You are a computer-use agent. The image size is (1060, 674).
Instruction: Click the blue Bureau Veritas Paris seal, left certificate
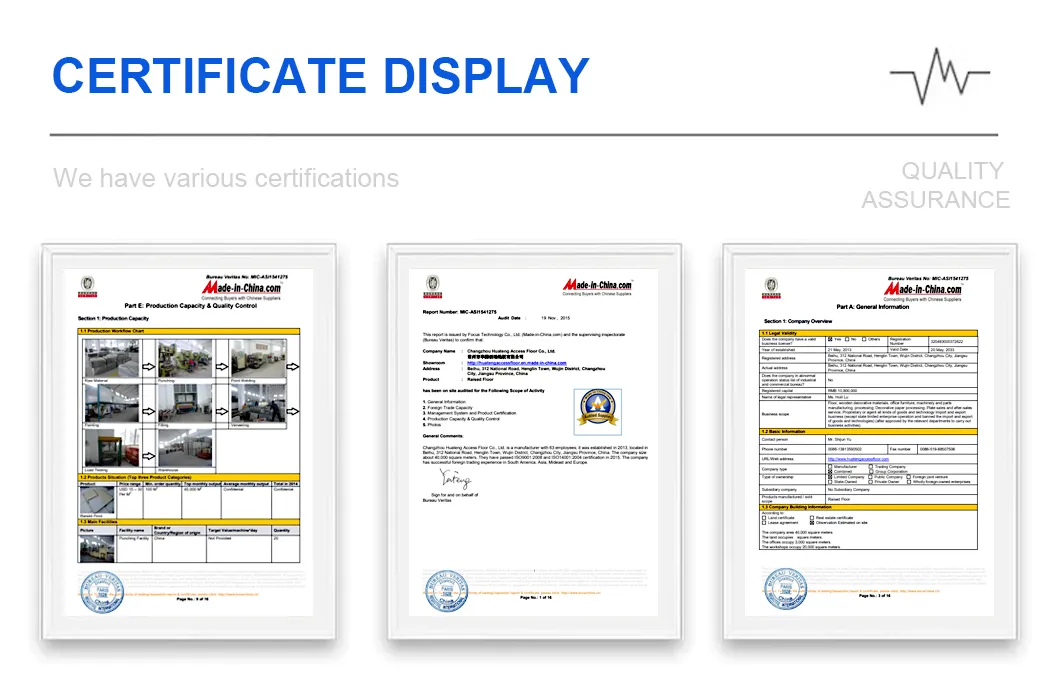(x=102, y=591)
